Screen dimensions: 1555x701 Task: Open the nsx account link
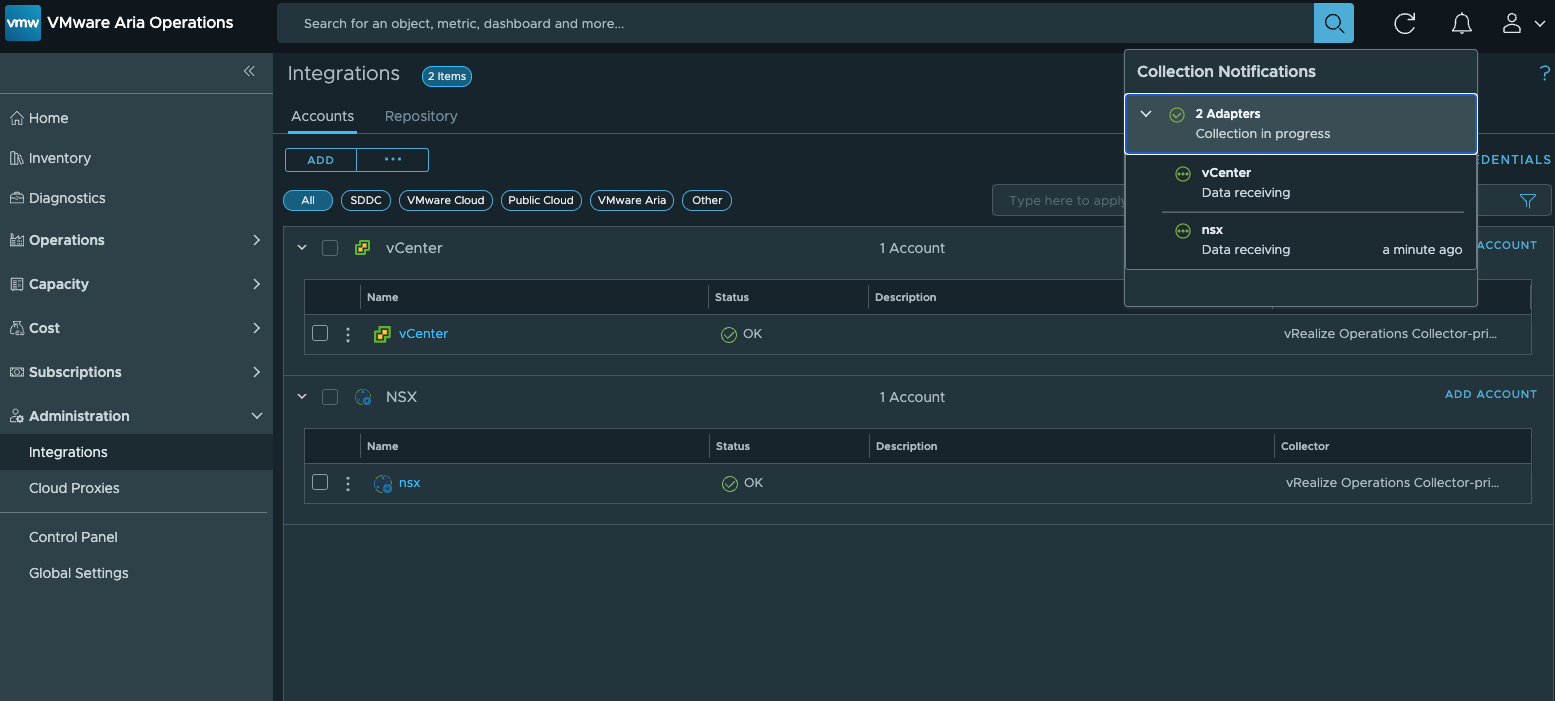point(409,483)
